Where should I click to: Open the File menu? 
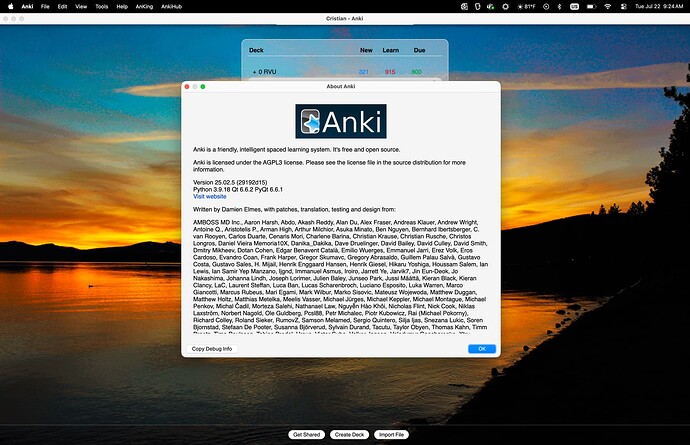click(x=45, y=7)
